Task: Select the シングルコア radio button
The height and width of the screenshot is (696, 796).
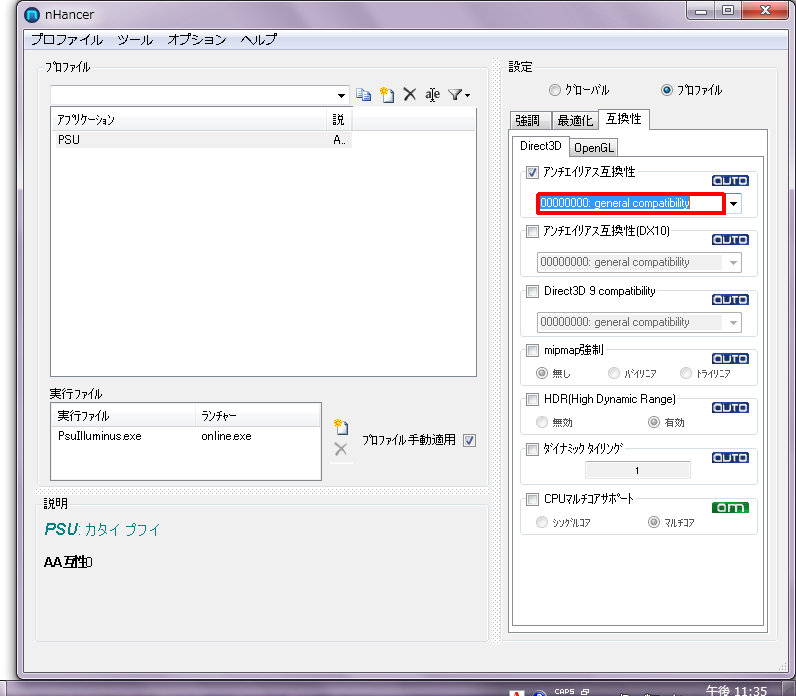Action: pyautogui.click(x=542, y=522)
